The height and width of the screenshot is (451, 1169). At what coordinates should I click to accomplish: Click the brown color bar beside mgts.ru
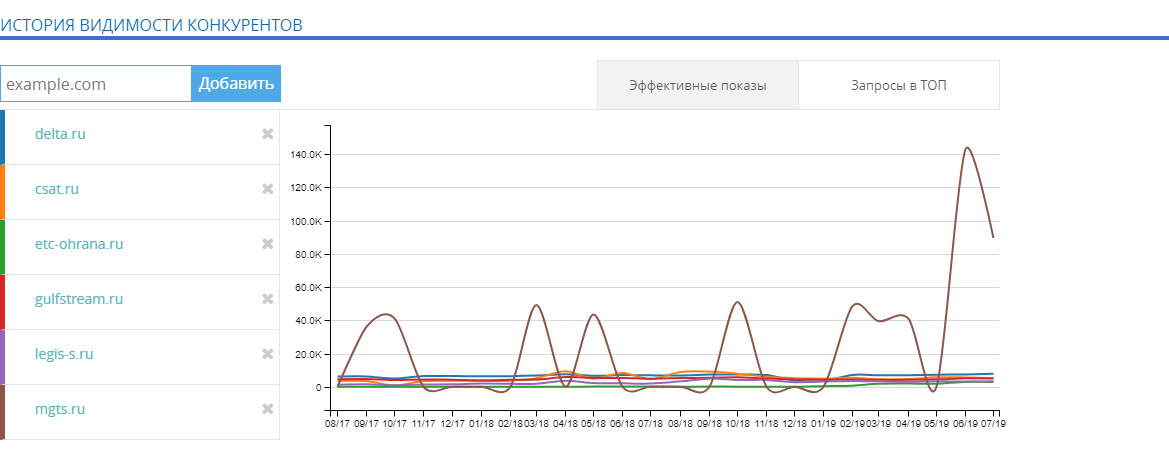pos(3,412)
